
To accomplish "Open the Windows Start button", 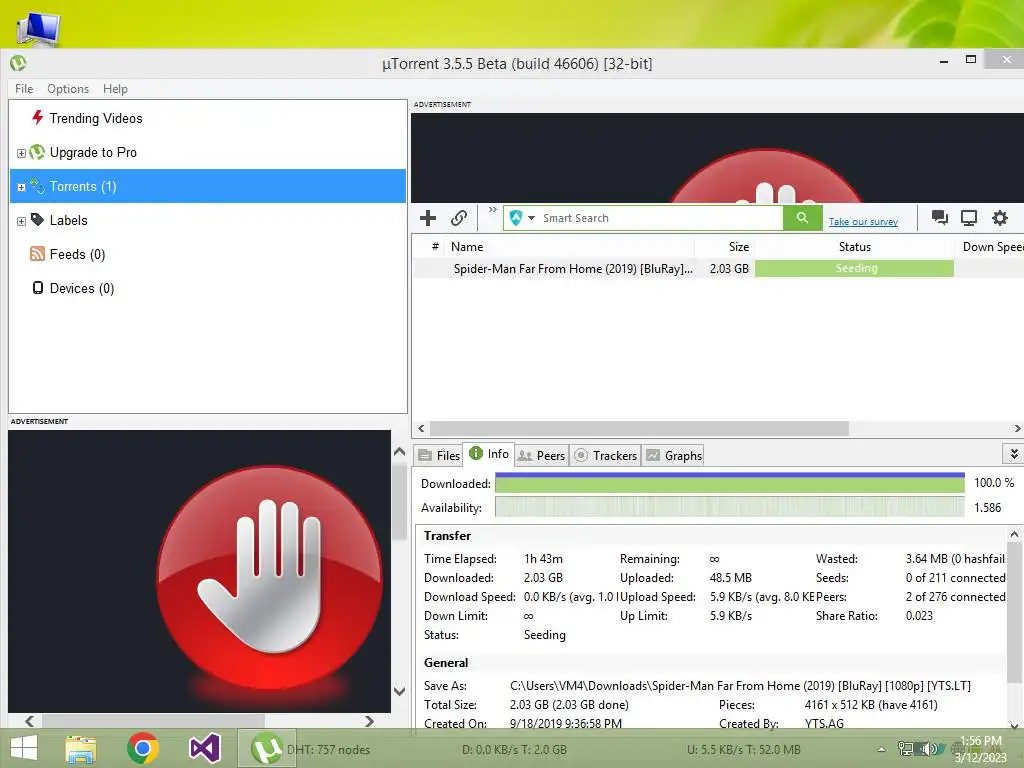I will tap(24, 748).
